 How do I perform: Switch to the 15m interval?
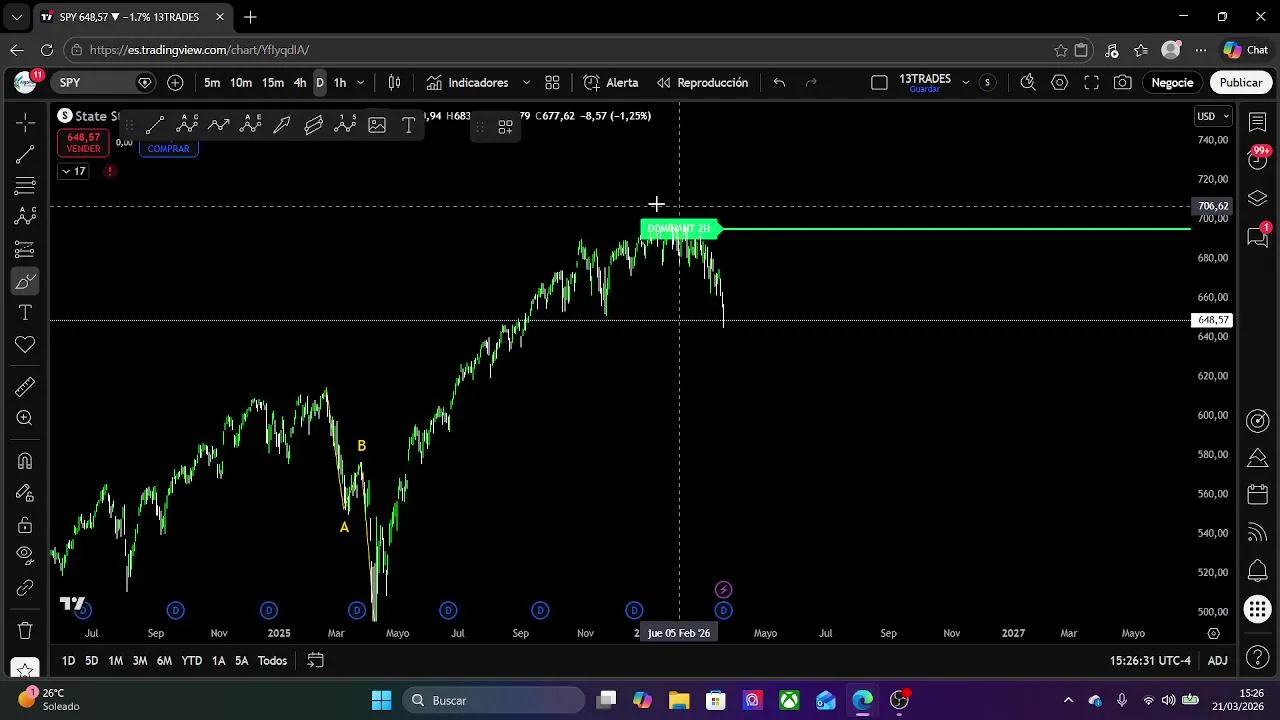coord(273,83)
